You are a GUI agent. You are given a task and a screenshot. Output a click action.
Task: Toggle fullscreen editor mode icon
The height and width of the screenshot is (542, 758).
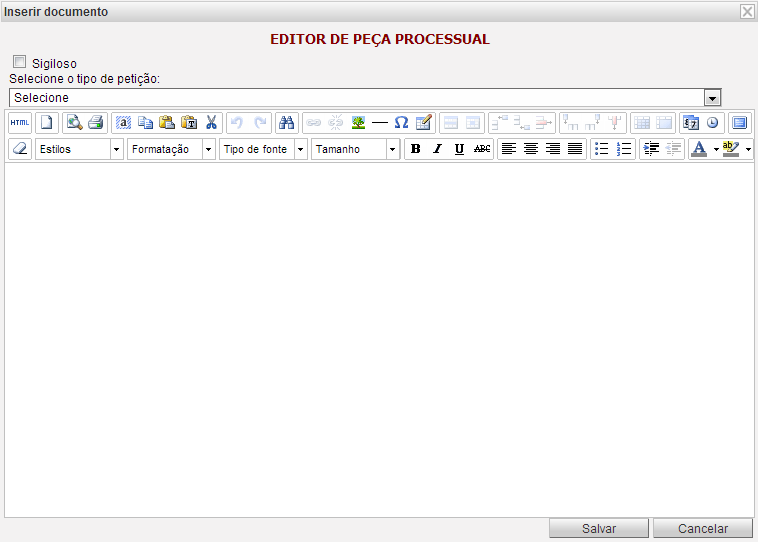click(740, 123)
